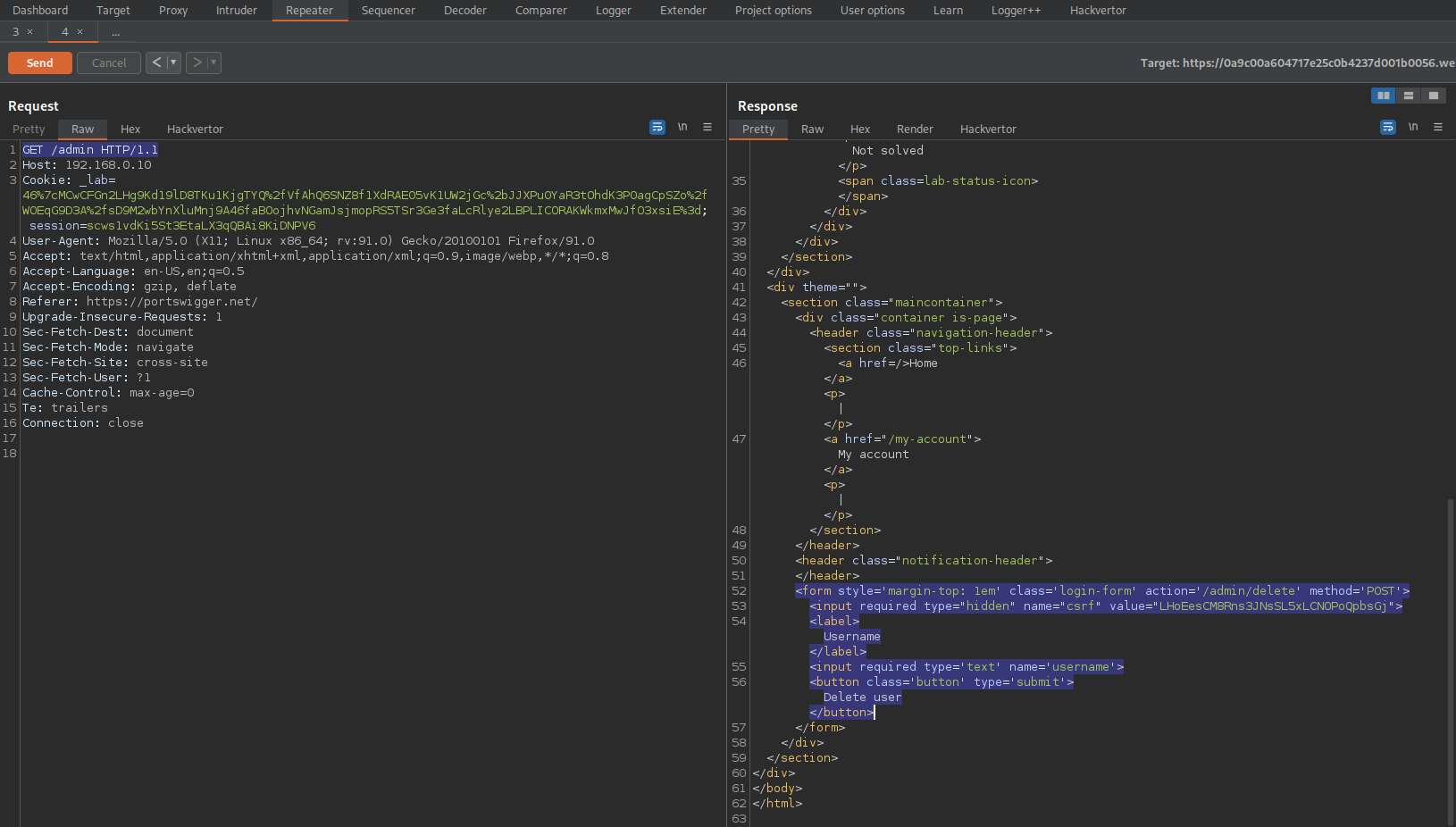
Task: Open the Extender tab
Action: (683, 11)
